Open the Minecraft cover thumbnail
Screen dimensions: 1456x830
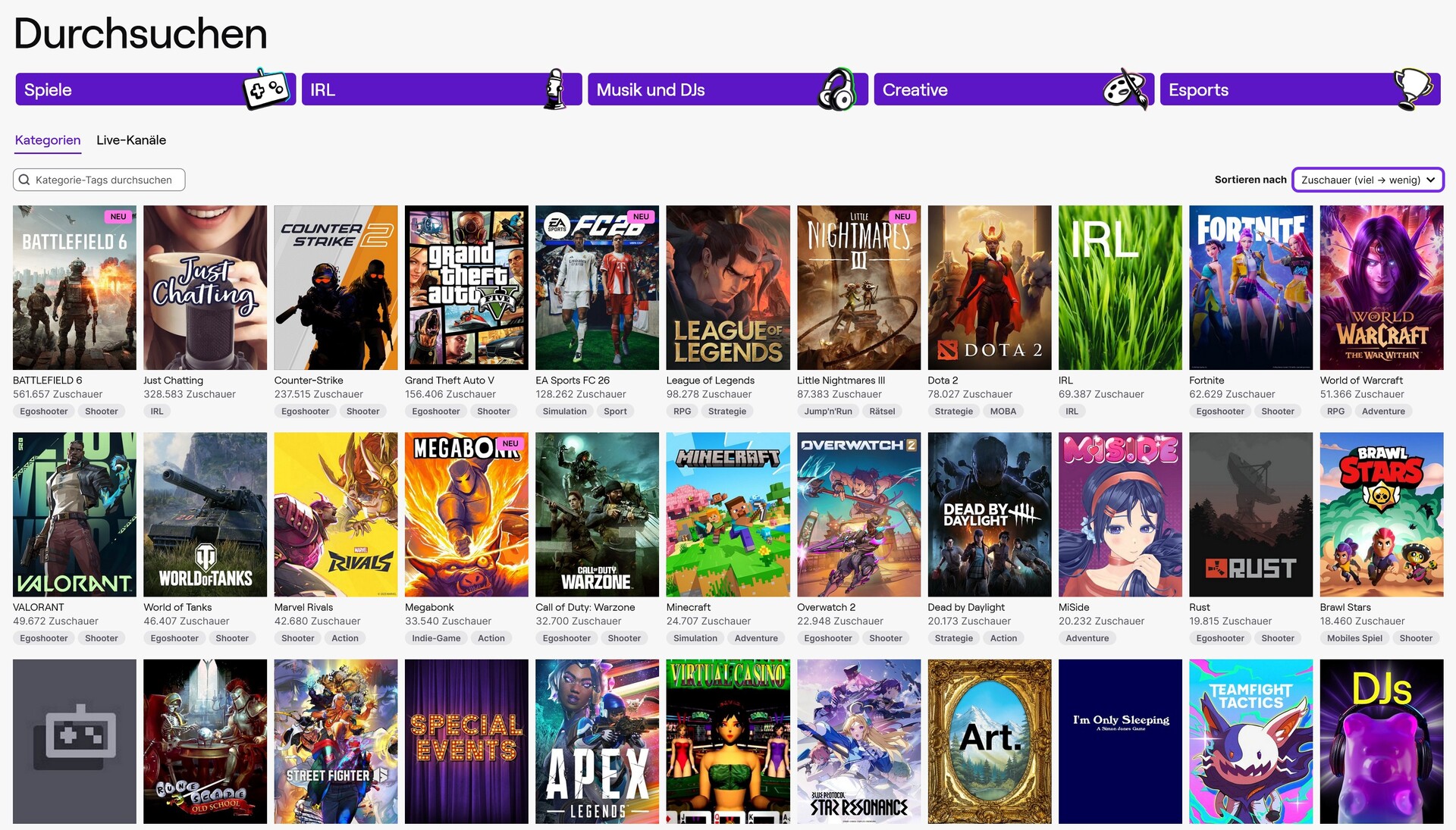tap(728, 514)
